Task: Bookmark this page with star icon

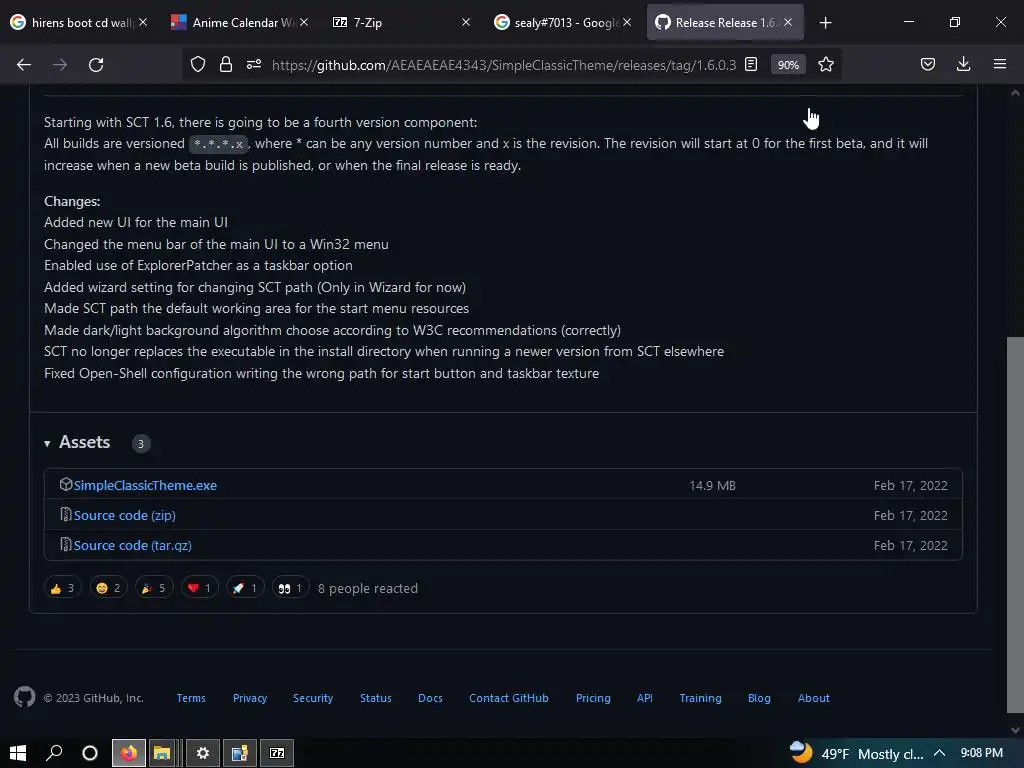Action: pos(826,64)
